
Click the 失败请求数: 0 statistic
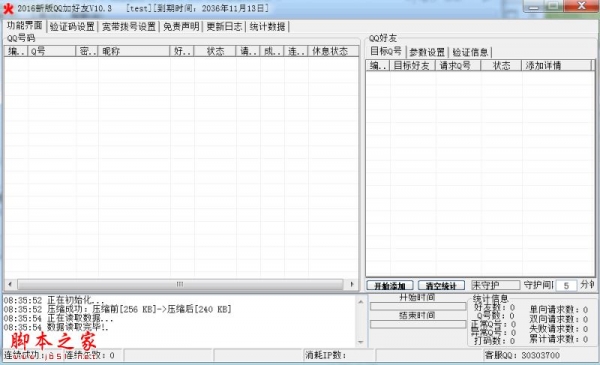pyautogui.click(x=558, y=329)
